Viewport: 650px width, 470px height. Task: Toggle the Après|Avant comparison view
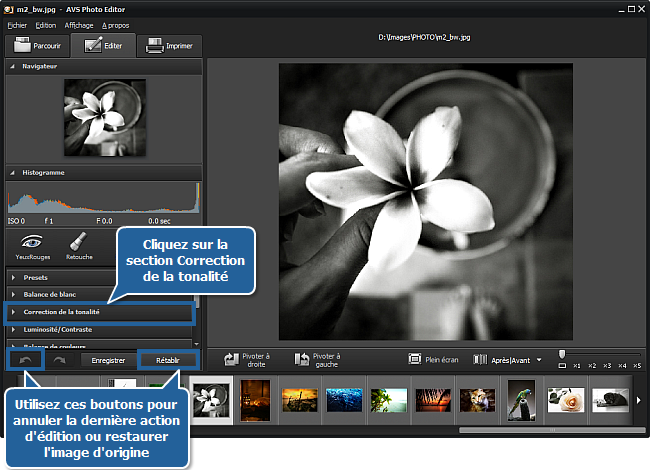tap(507, 358)
